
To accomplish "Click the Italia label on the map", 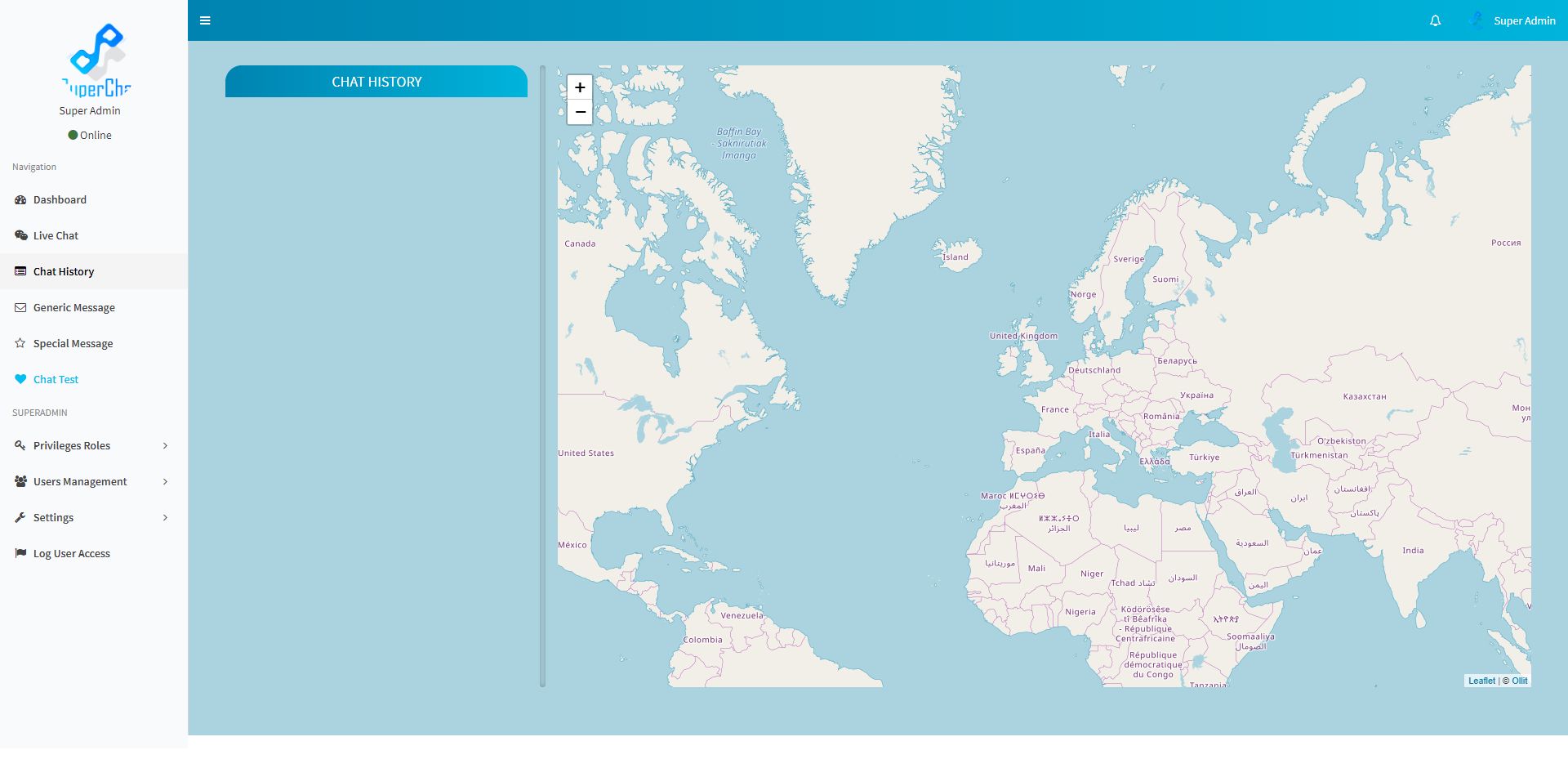I will pyautogui.click(x=1099, y=435).
